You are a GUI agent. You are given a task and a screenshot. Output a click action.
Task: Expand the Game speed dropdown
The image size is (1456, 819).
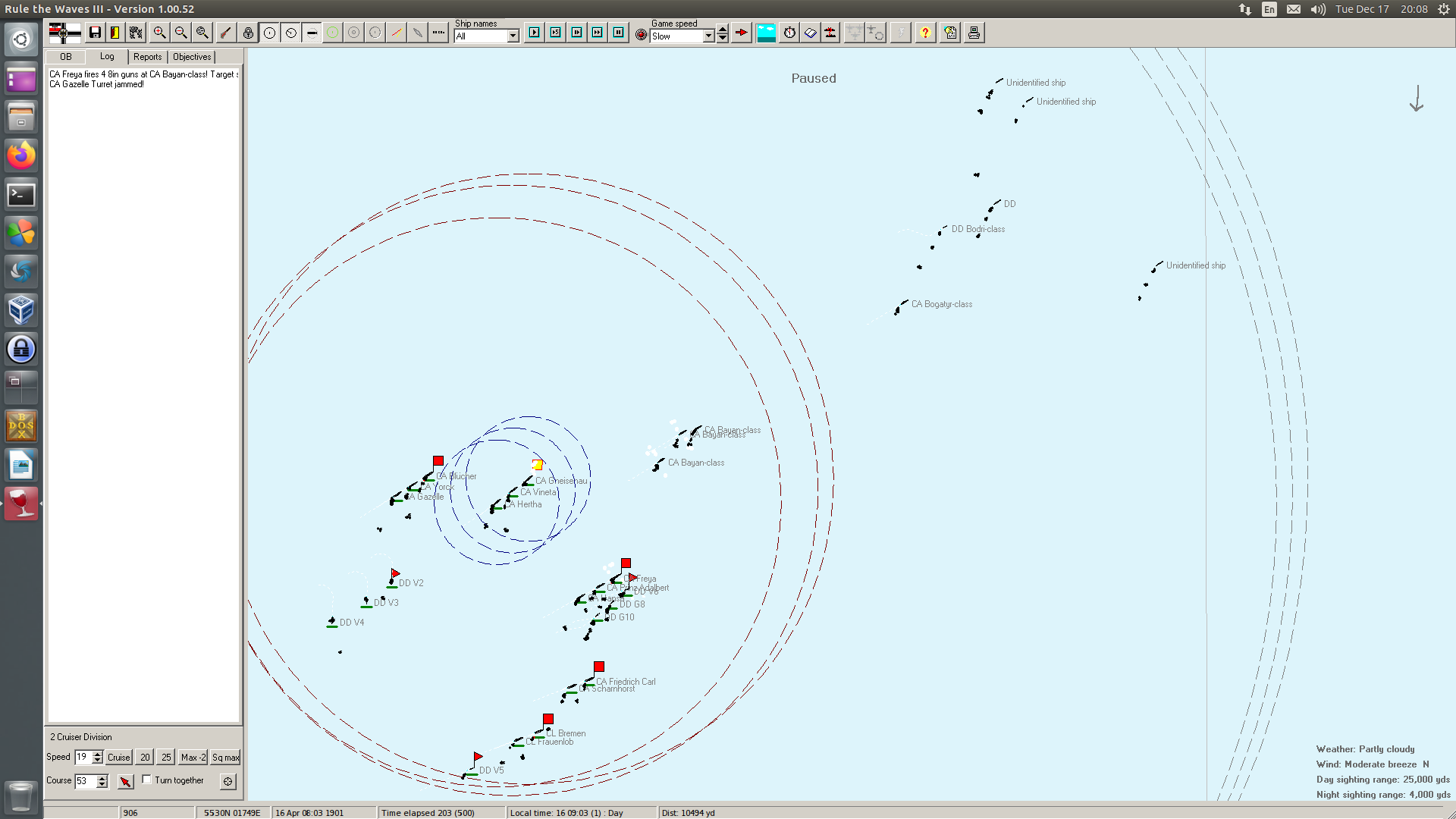pos(708,36)
